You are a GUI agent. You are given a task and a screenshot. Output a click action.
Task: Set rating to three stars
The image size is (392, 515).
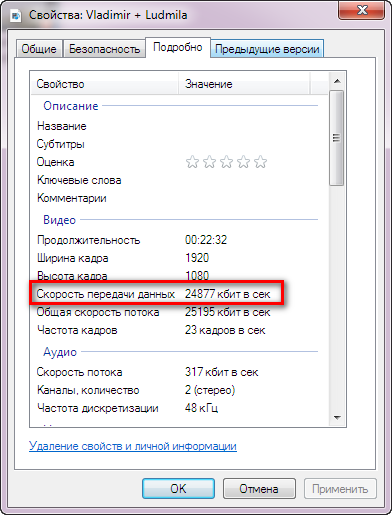click(x=226, y=162)
